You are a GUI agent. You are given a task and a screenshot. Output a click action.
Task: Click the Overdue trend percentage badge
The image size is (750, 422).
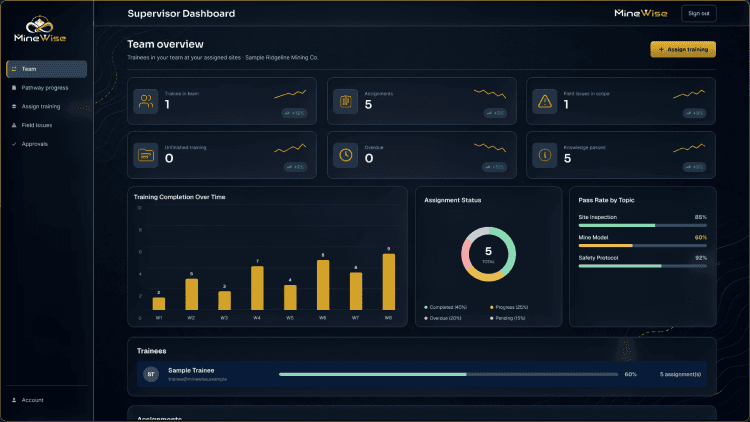[495, 167]
